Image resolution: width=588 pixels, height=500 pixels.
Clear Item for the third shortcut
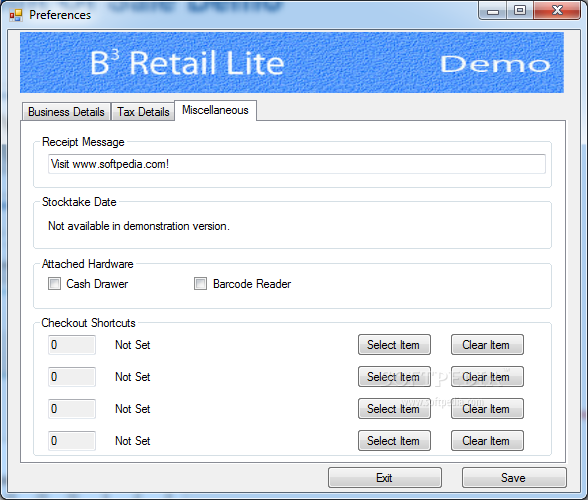(487, 408)
